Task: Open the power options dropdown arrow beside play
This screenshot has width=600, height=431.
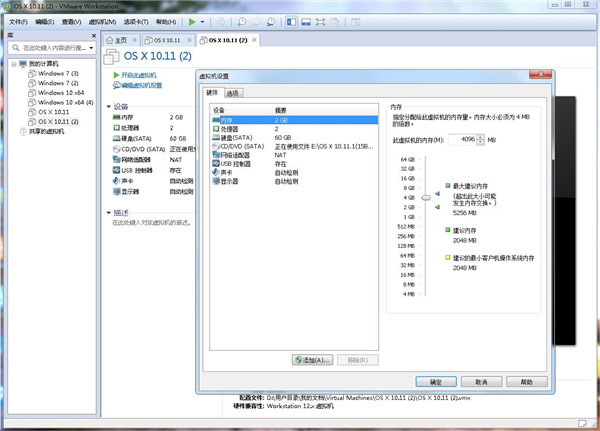Action: (x=202, y=22)
